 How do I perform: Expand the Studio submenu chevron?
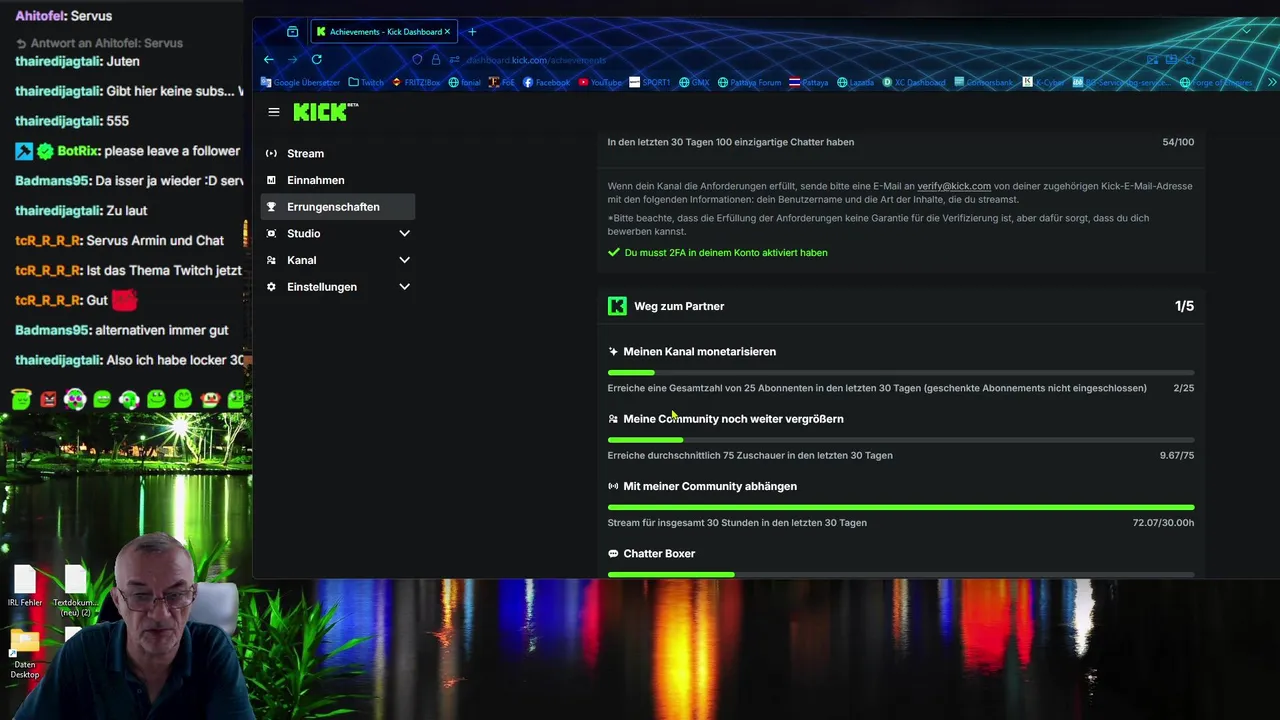404,233
